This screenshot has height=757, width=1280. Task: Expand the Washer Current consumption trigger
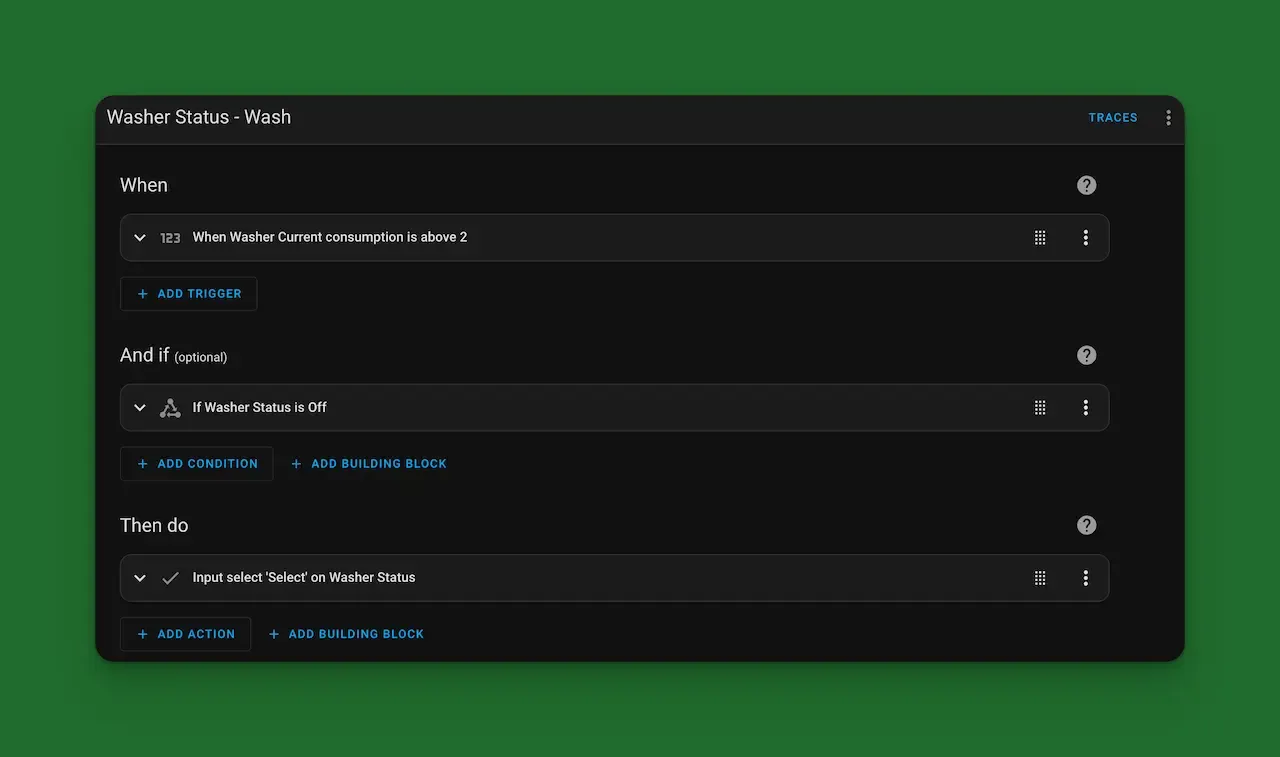(140, 237)
